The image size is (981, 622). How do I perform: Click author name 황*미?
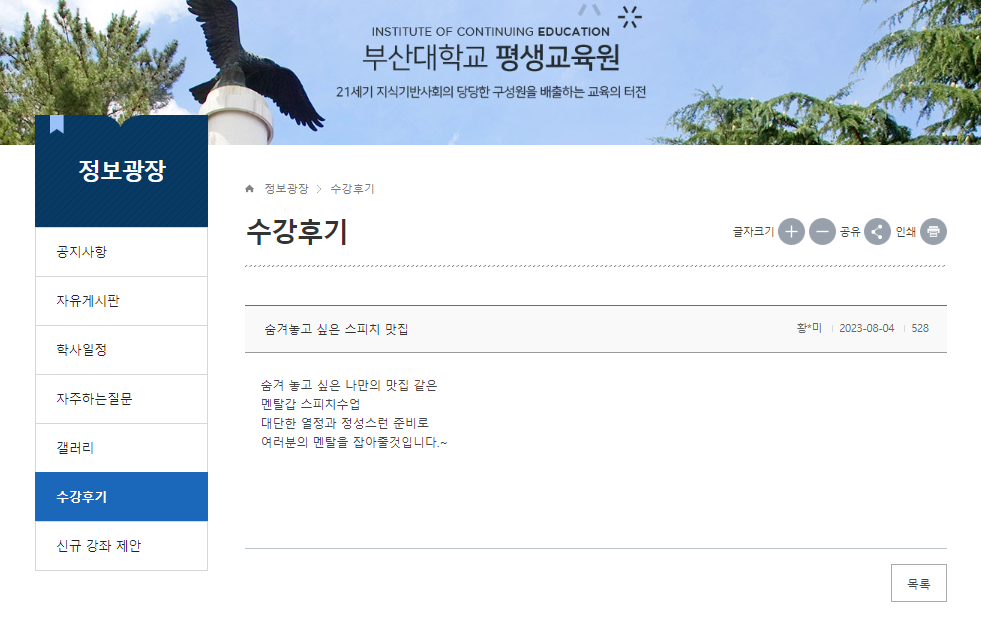pos(809,328)
